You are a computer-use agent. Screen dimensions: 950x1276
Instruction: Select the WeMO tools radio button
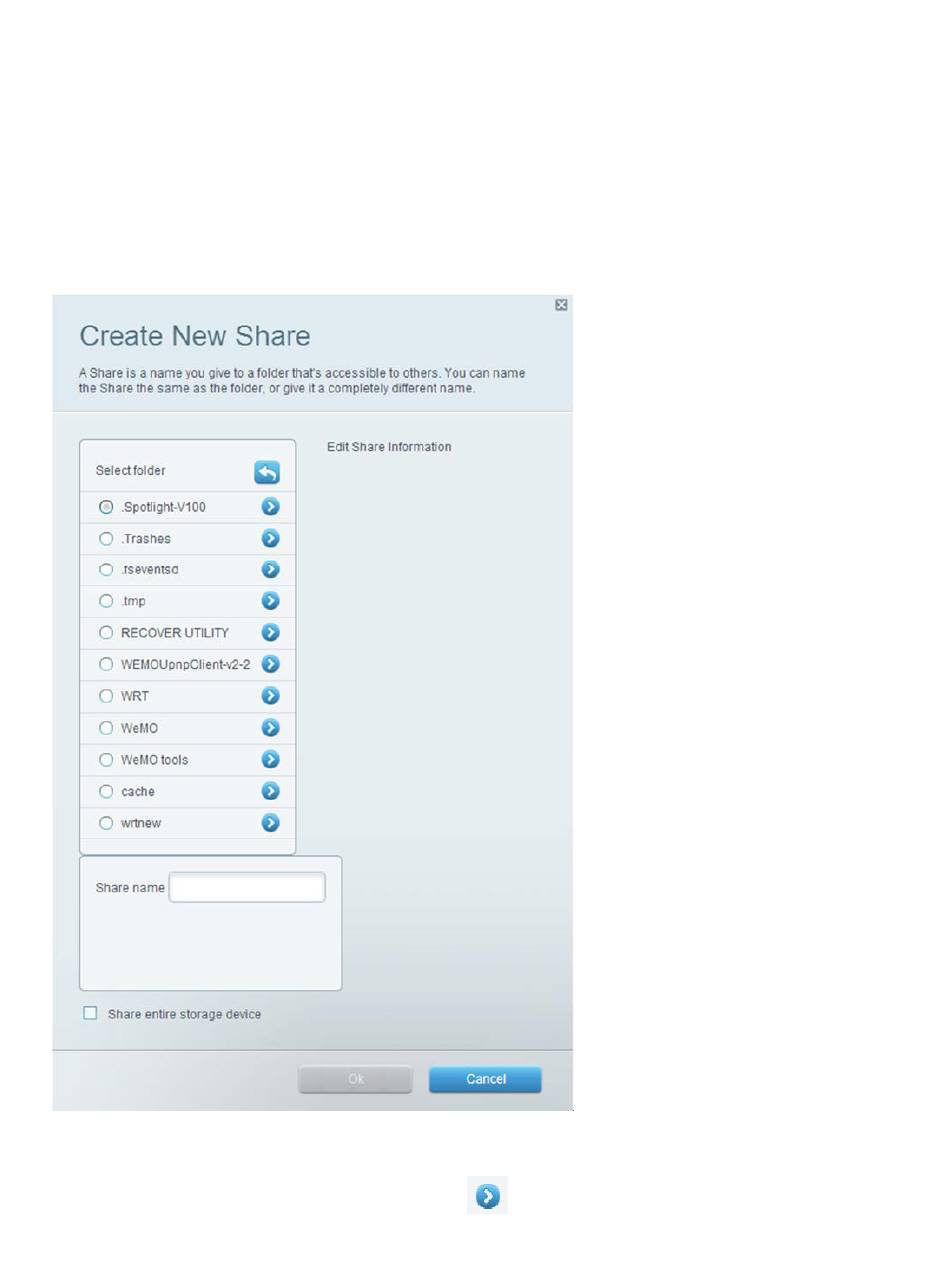pos(106,760)
